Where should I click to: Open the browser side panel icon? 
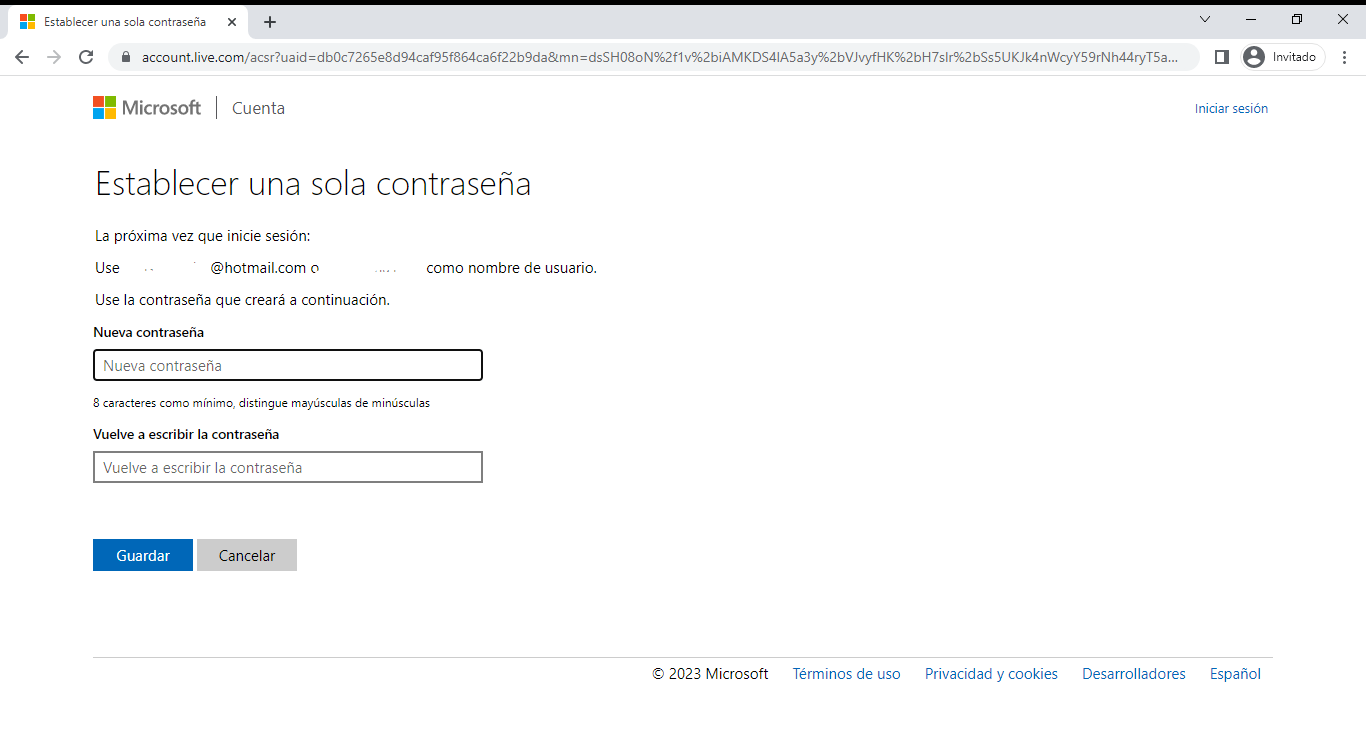[x=1221, y=57]
